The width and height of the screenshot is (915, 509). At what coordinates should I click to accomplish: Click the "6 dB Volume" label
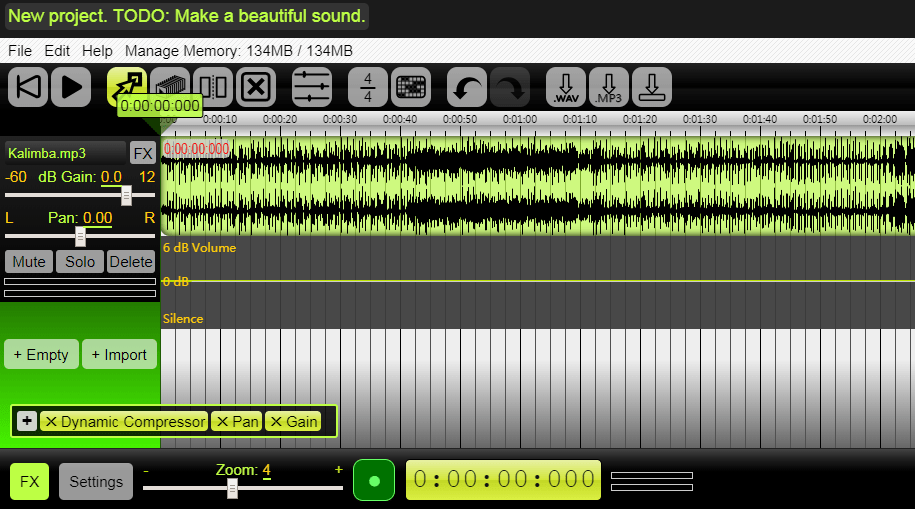(x=200, y=247)
